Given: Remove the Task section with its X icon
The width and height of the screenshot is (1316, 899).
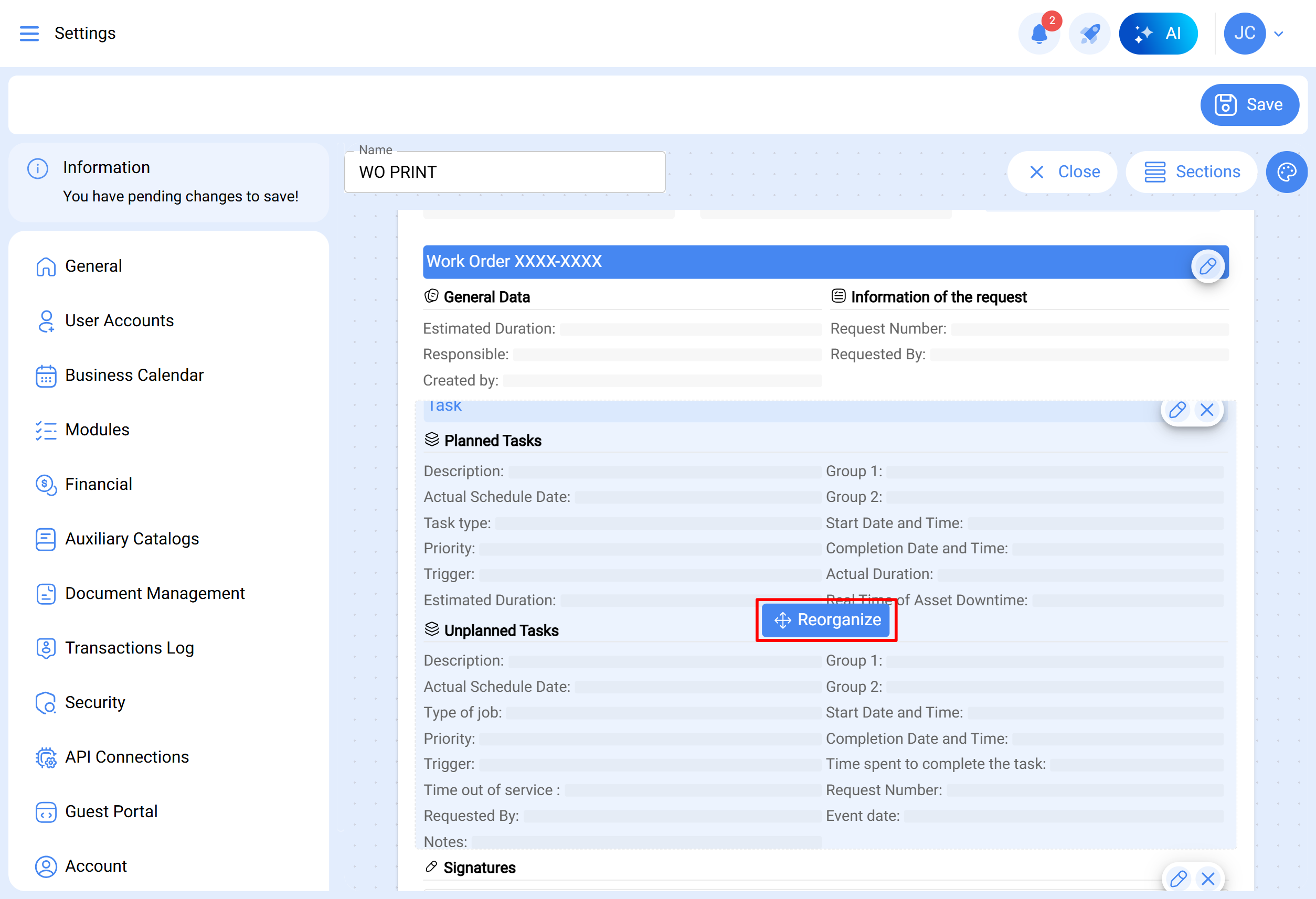Looking at the screenshot, I should click(1207, 409).
